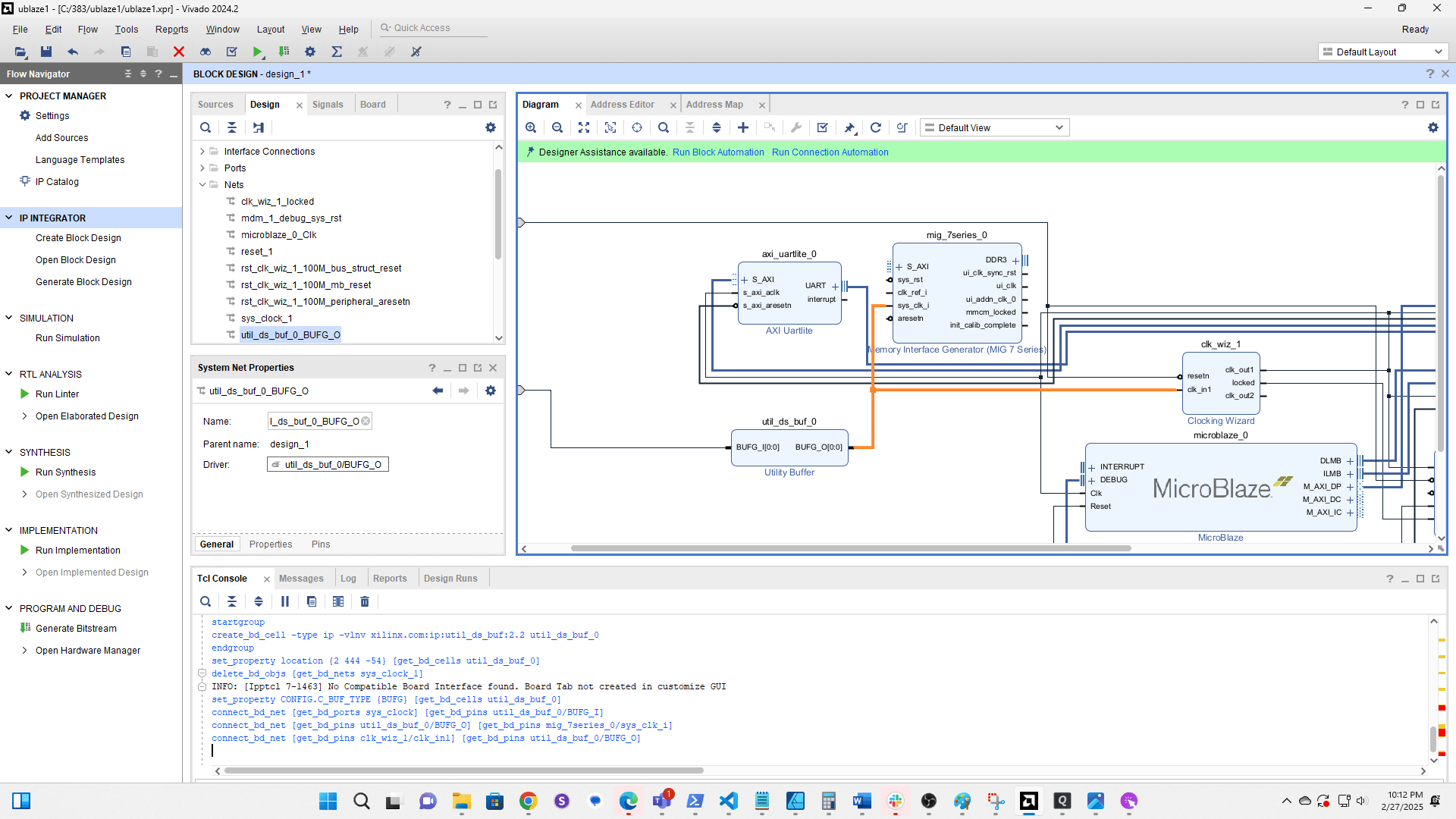Regenerate layout with the refresh icon

pyautogui.click(x=875, y=127)
